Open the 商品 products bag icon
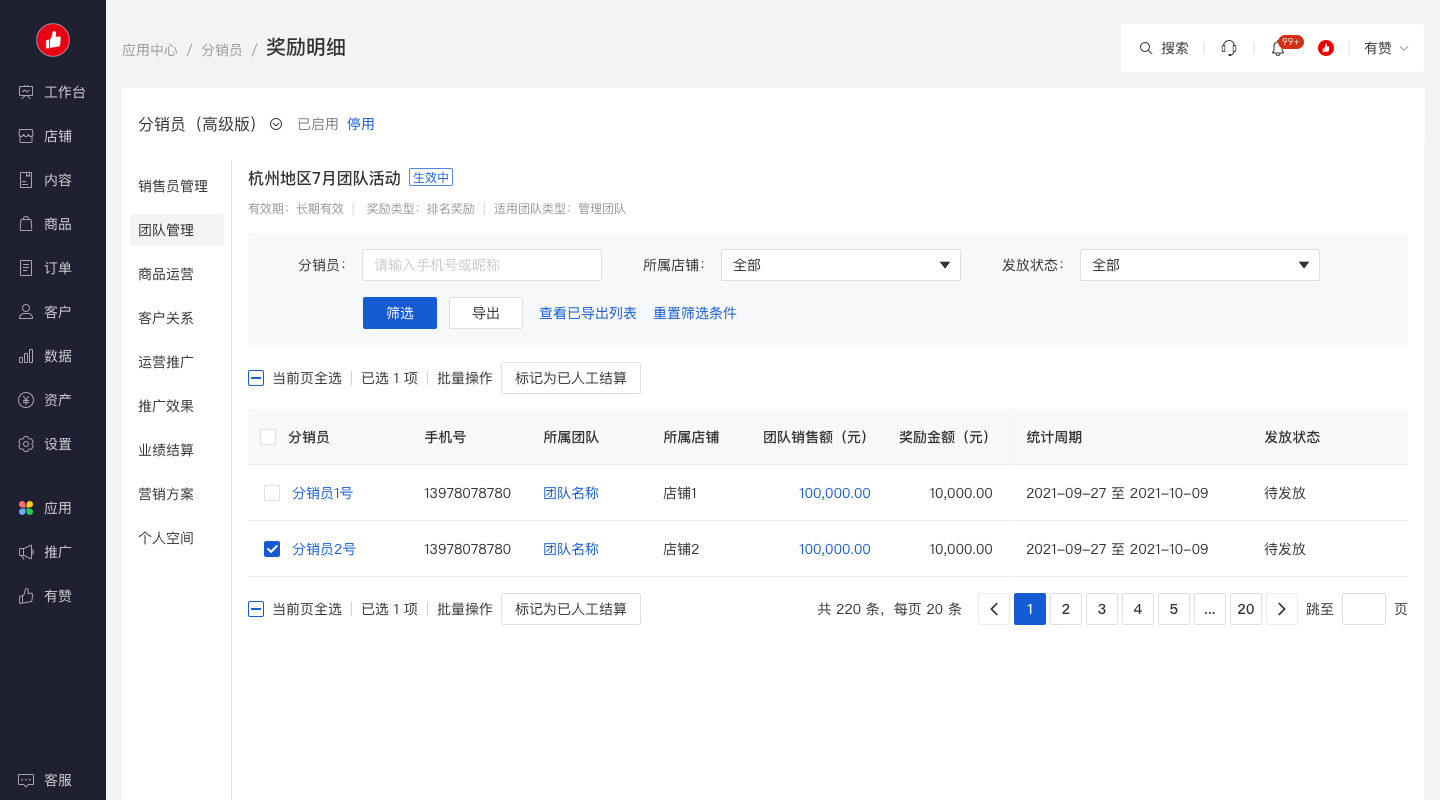This screenshot has width=1440, height=800. (x=26, y=224)
